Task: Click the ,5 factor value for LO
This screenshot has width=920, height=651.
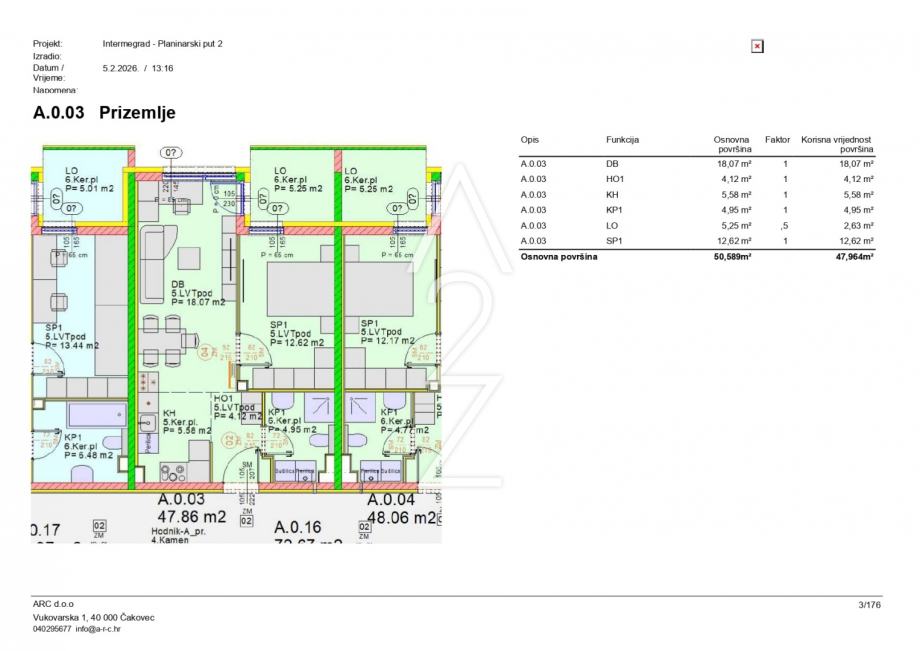Action: tap(784, 226)
